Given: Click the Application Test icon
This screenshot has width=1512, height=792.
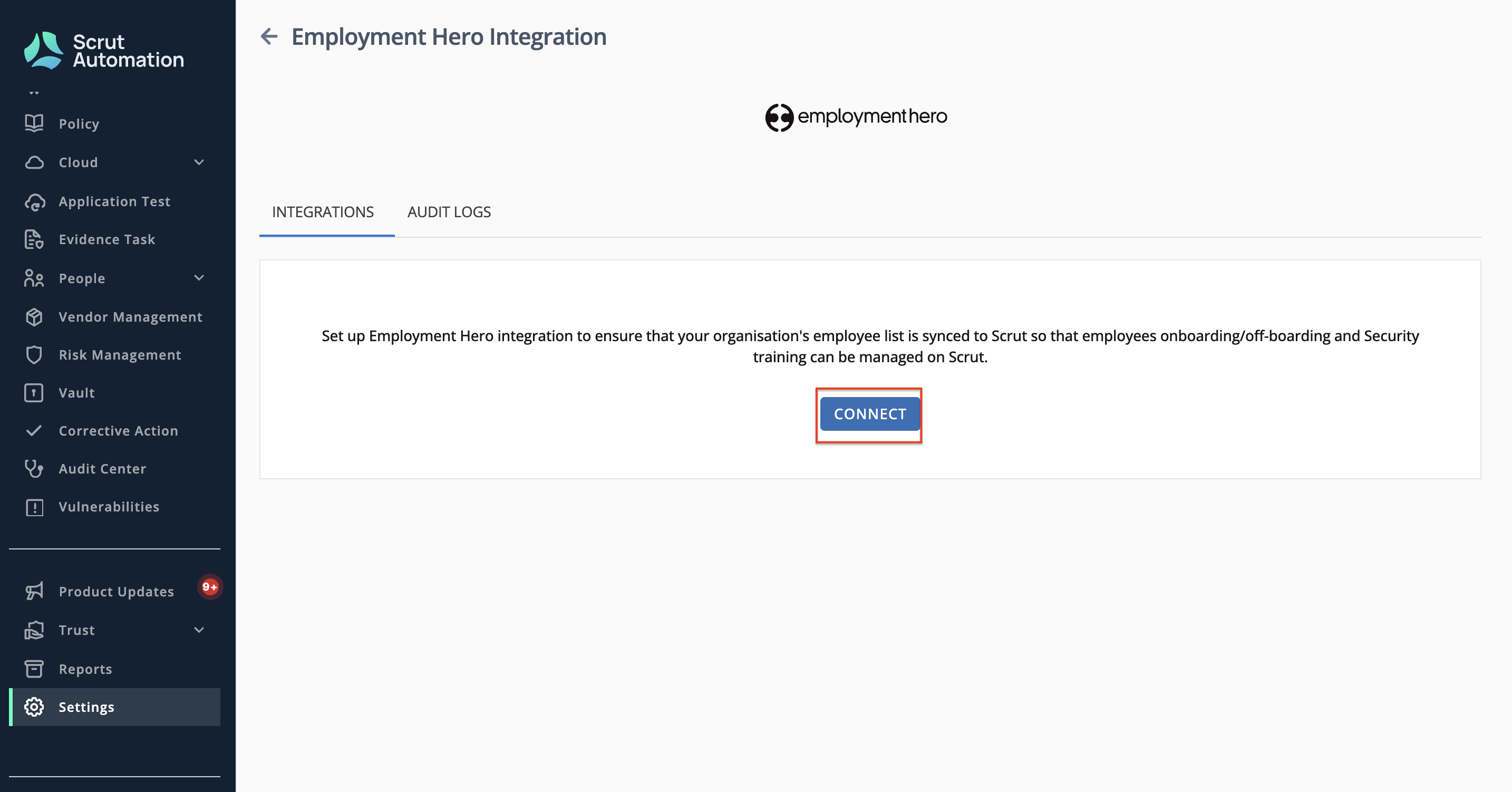Looking at the screenshot, I should (35, 201).
